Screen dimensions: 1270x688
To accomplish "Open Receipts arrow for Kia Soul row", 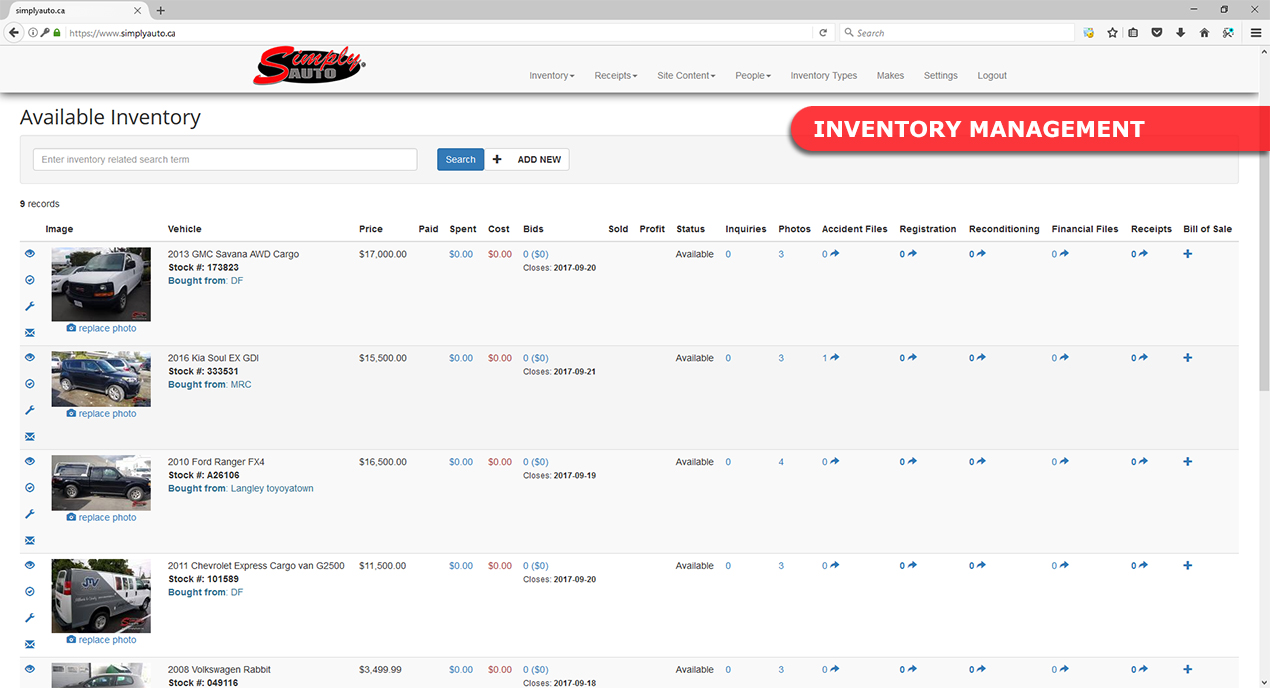I will coord(1143,358).
